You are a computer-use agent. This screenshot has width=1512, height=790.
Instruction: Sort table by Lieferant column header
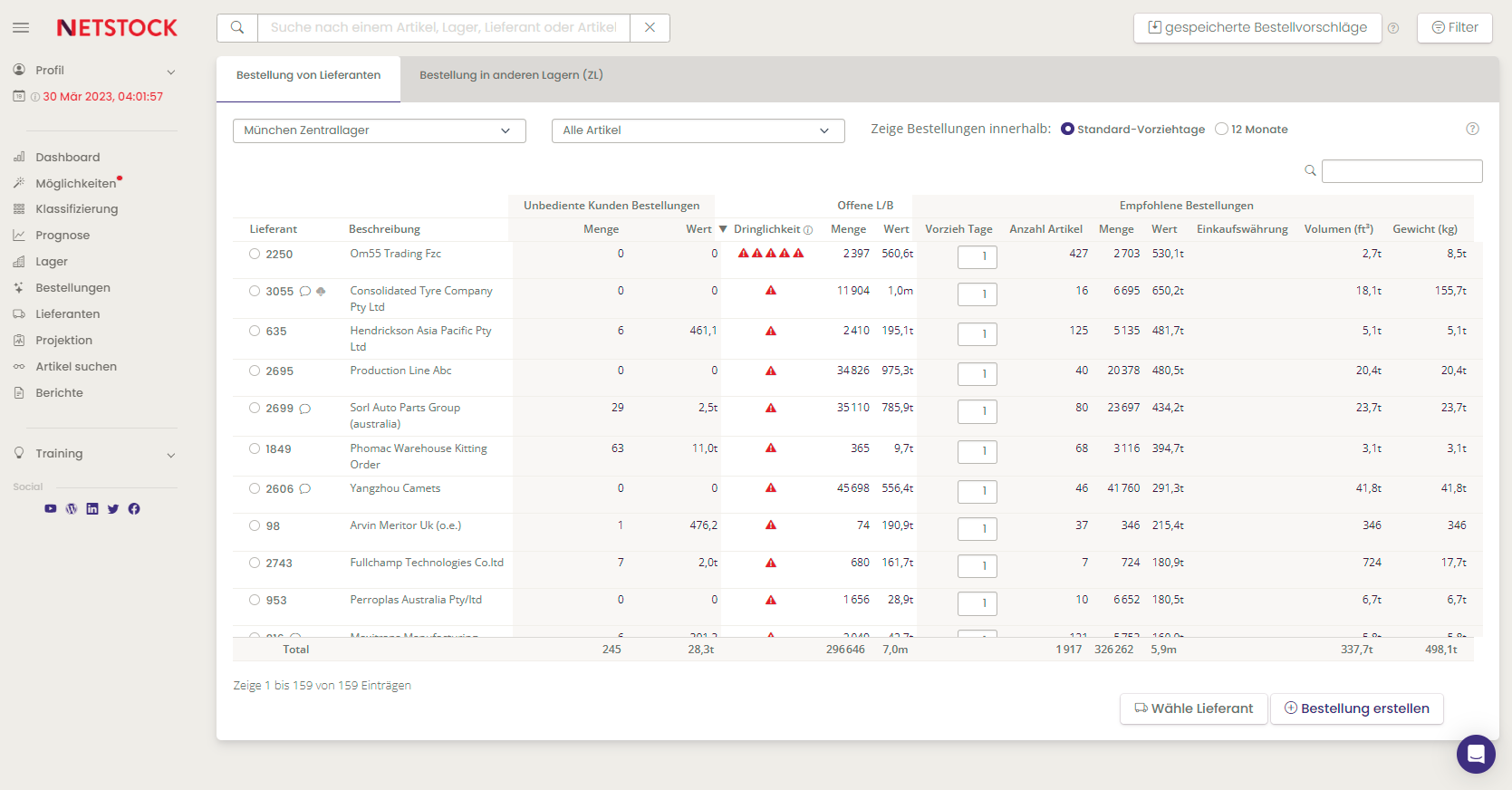click(x=274, y=229)
